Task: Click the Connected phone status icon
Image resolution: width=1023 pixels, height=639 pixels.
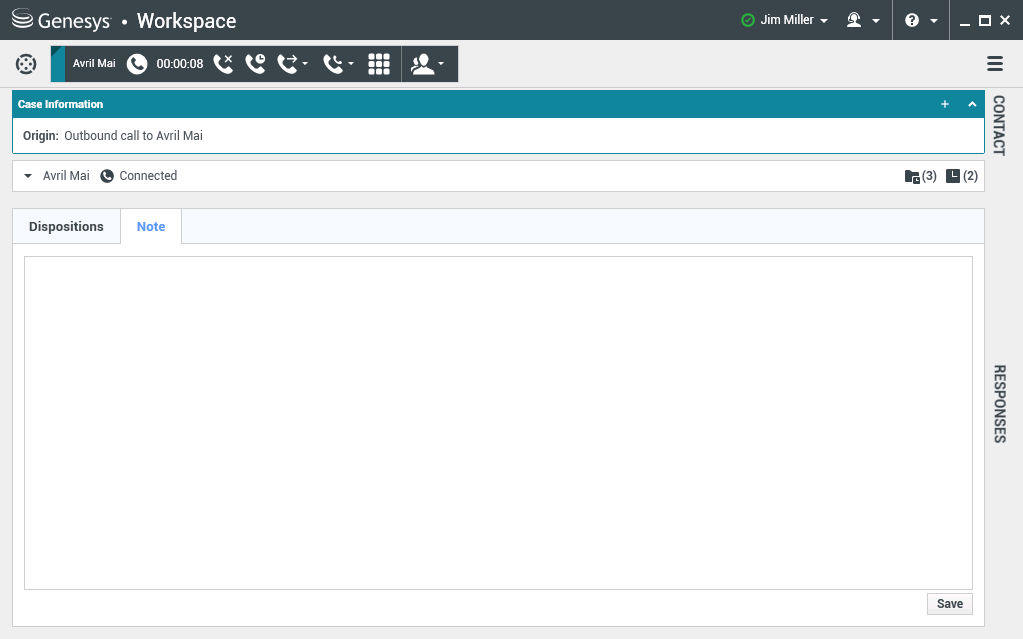Action: click(107, 176)
